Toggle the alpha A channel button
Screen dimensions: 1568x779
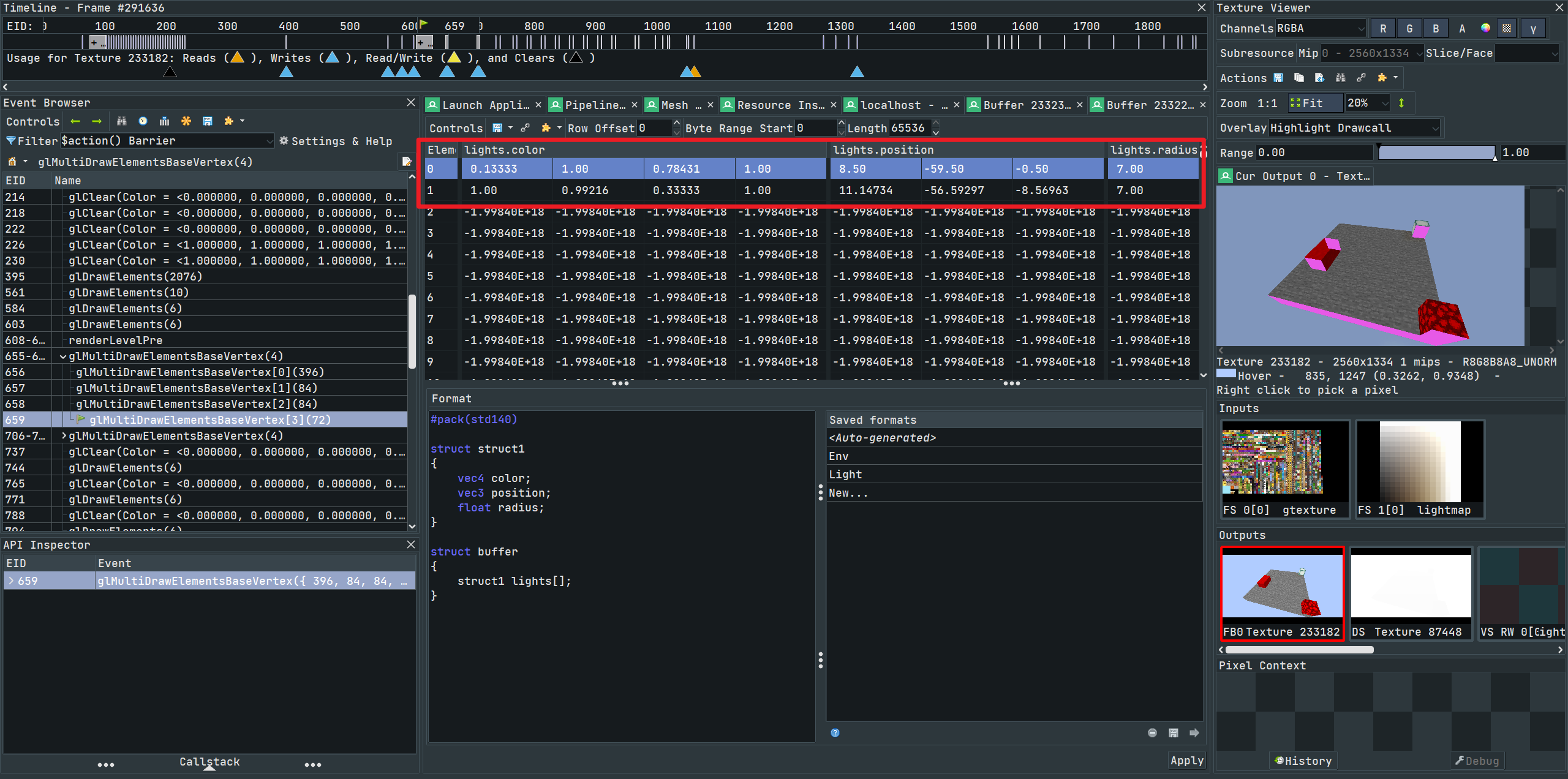click(1462, 28)
